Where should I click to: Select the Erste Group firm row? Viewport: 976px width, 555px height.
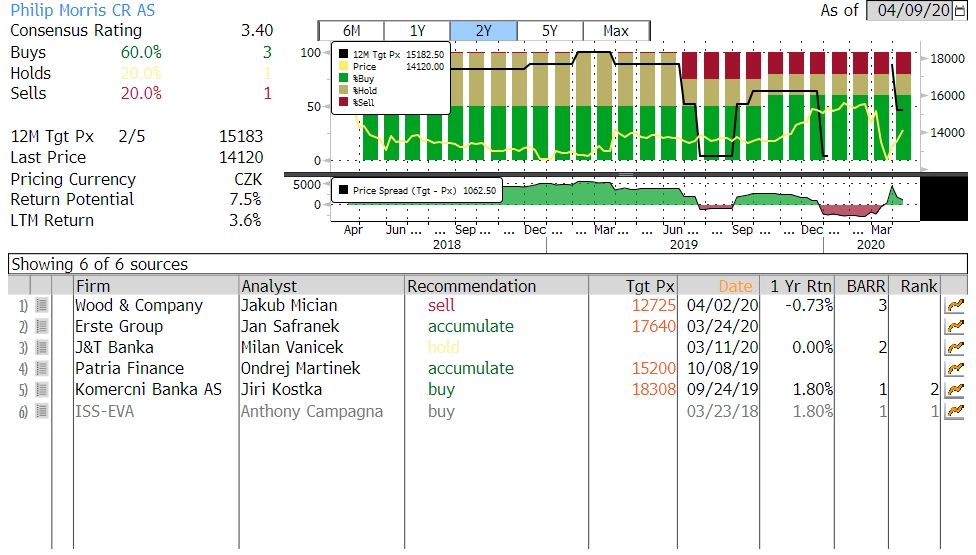coord(119,327)
